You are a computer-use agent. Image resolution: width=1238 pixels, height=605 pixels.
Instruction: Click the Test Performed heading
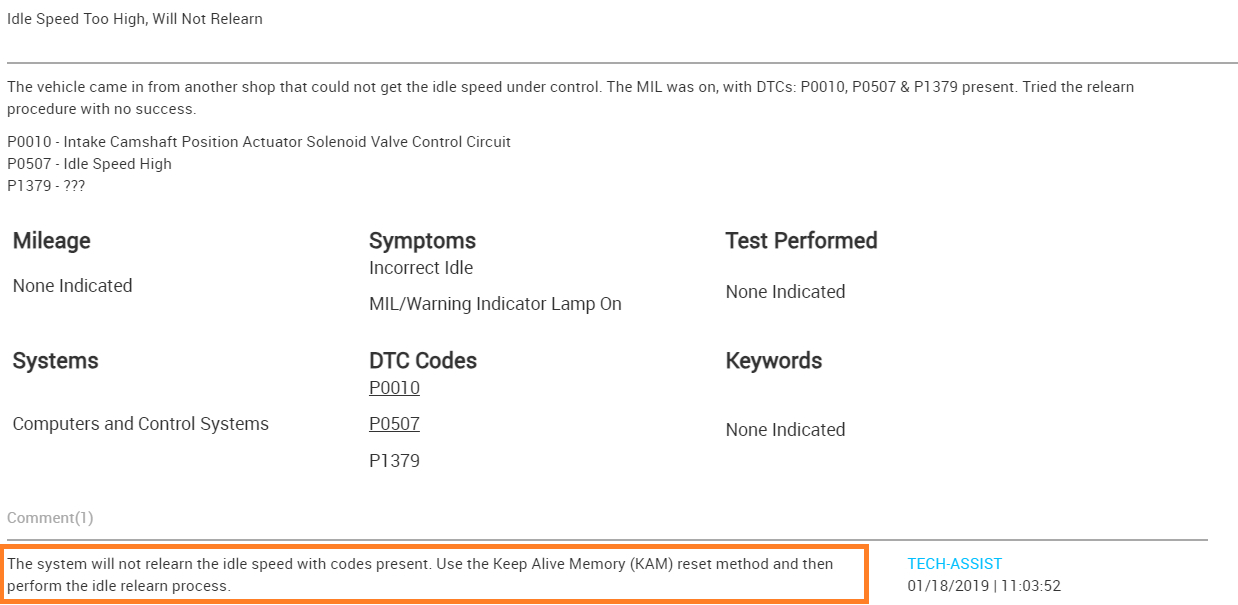(x=801, y=241)
